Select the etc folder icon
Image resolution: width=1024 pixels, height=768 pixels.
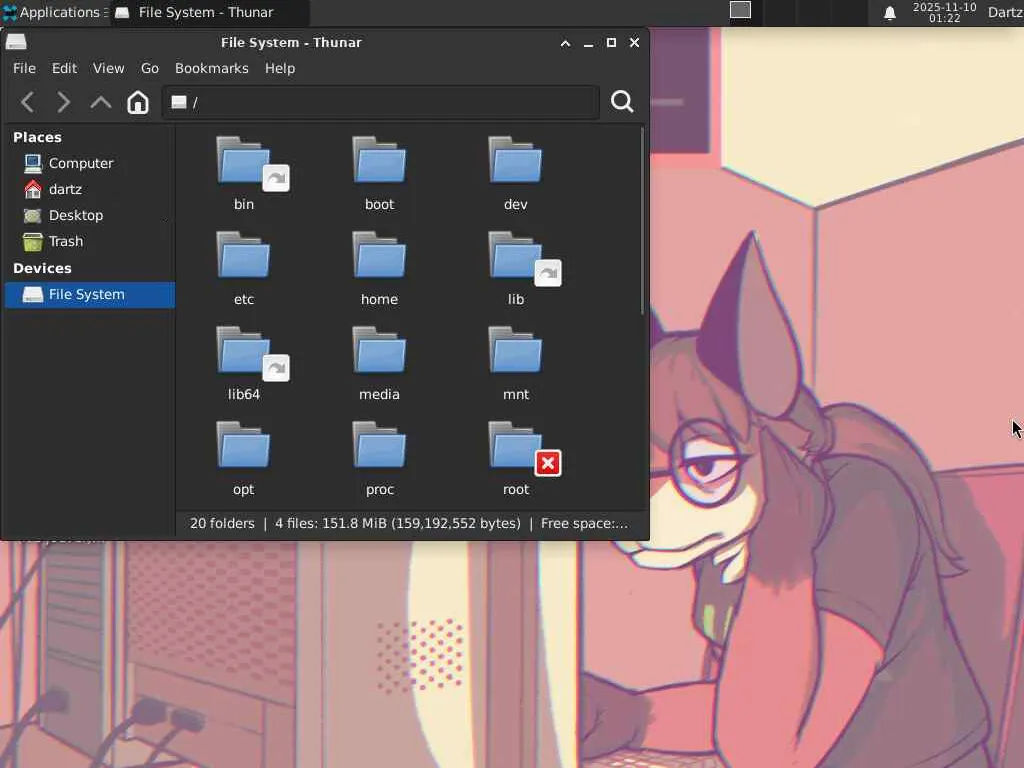coord(244,255)
